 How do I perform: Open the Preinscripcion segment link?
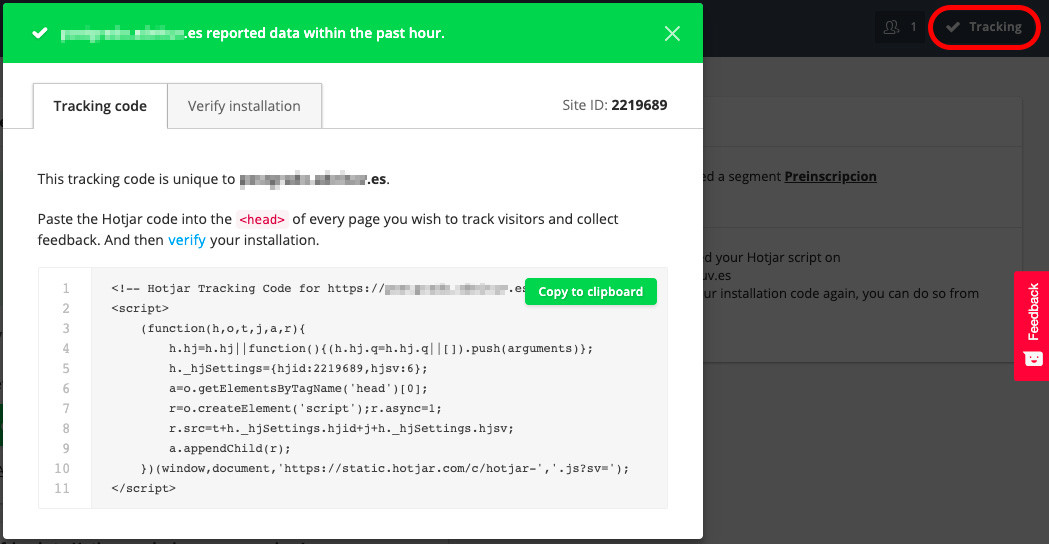(x=830, y=177)
